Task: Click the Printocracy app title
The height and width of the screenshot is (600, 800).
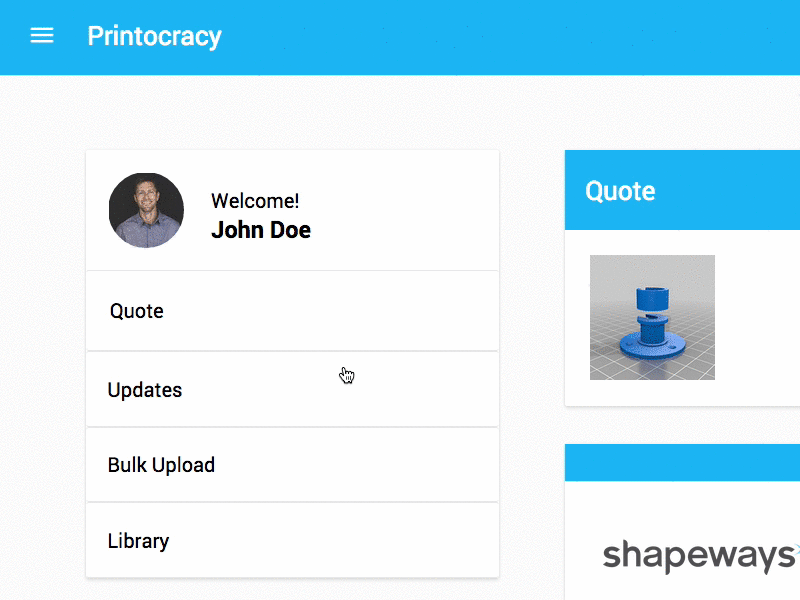Action: click(x=154, y=37)
